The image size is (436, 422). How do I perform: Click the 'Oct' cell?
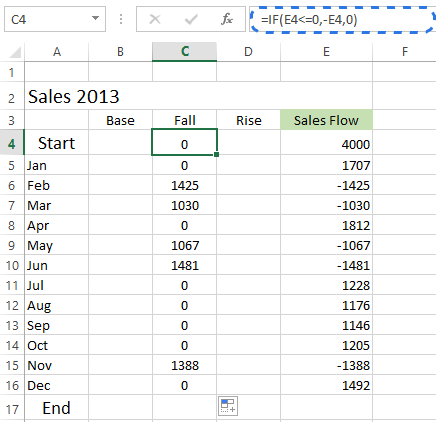click(x=57, y=345)
